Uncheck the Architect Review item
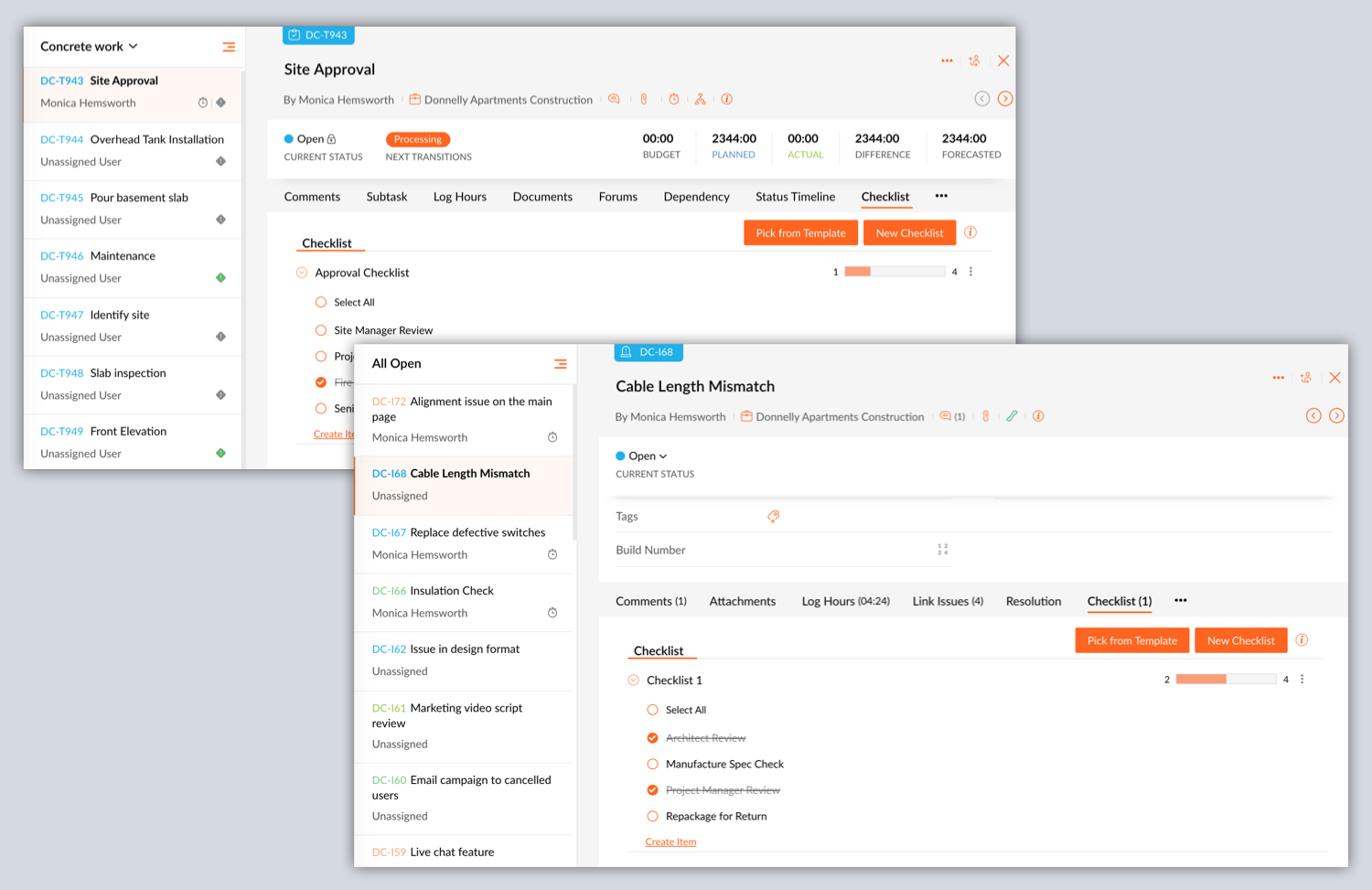Image resolution: width=1372 pixels, height=890 pixels. 652,738
